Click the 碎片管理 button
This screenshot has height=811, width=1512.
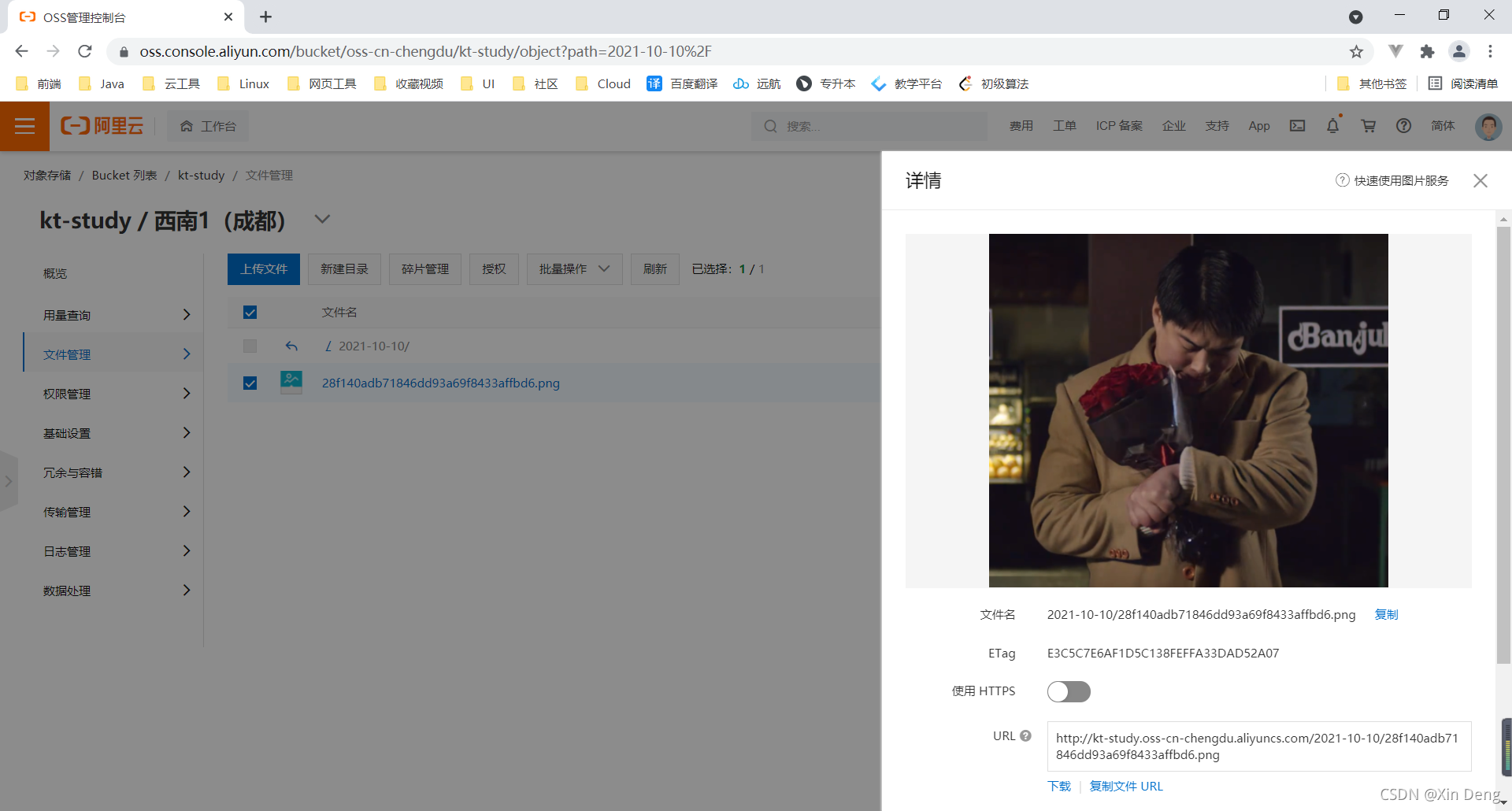425,269
